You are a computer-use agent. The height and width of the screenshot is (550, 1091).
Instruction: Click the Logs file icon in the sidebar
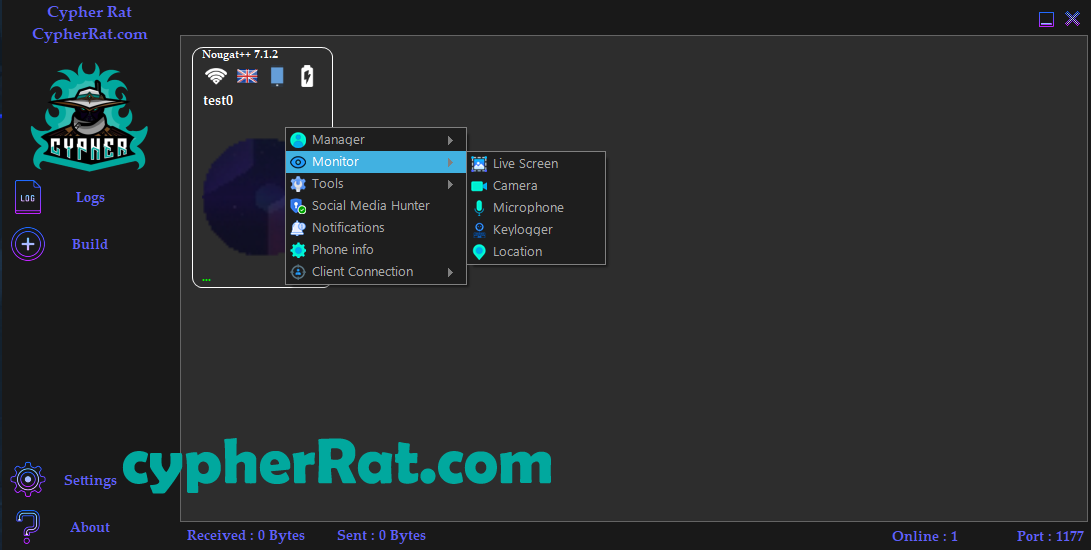pos(28,197)
